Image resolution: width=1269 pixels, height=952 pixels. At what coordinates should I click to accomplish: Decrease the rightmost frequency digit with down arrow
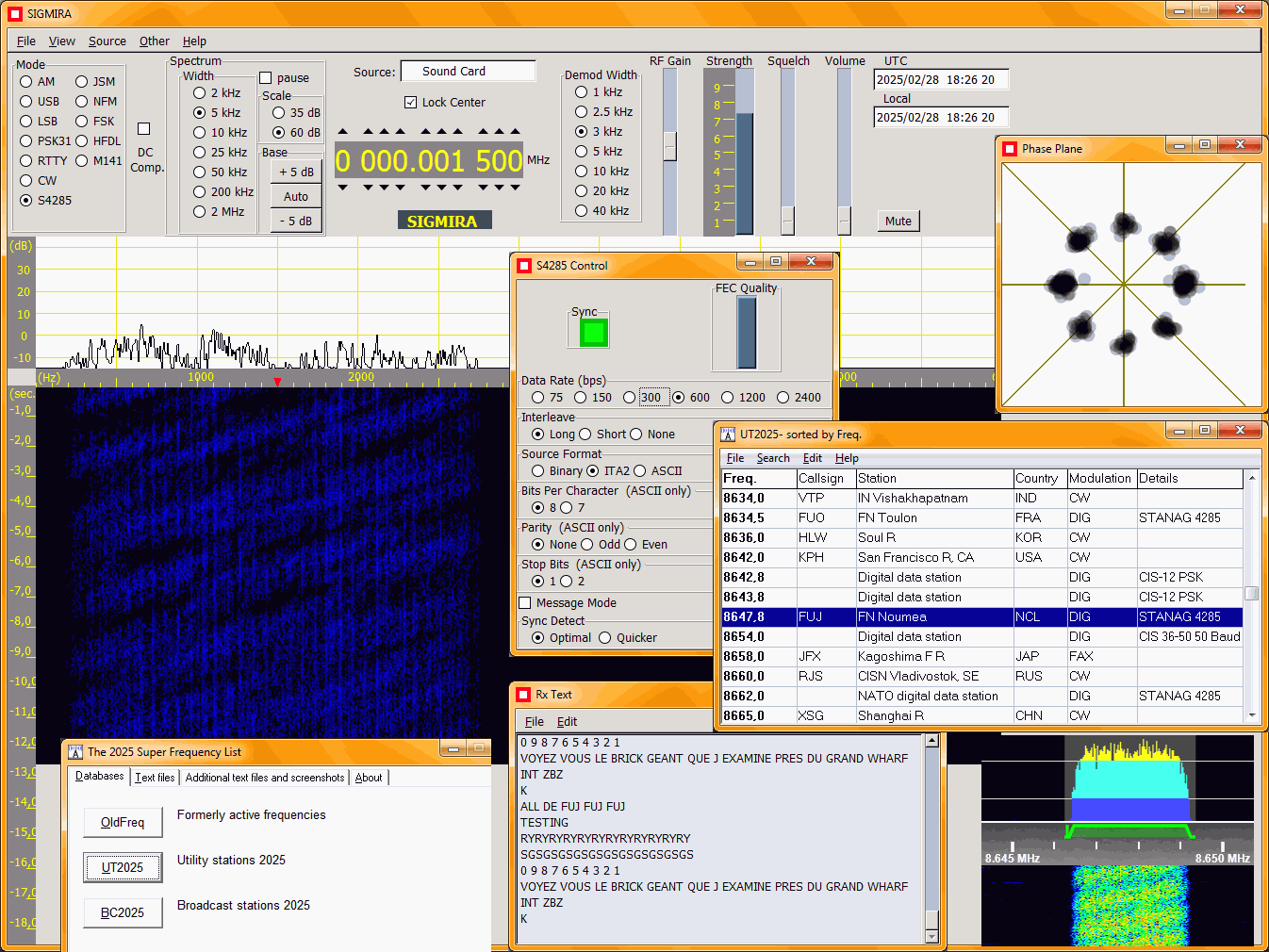515,188
